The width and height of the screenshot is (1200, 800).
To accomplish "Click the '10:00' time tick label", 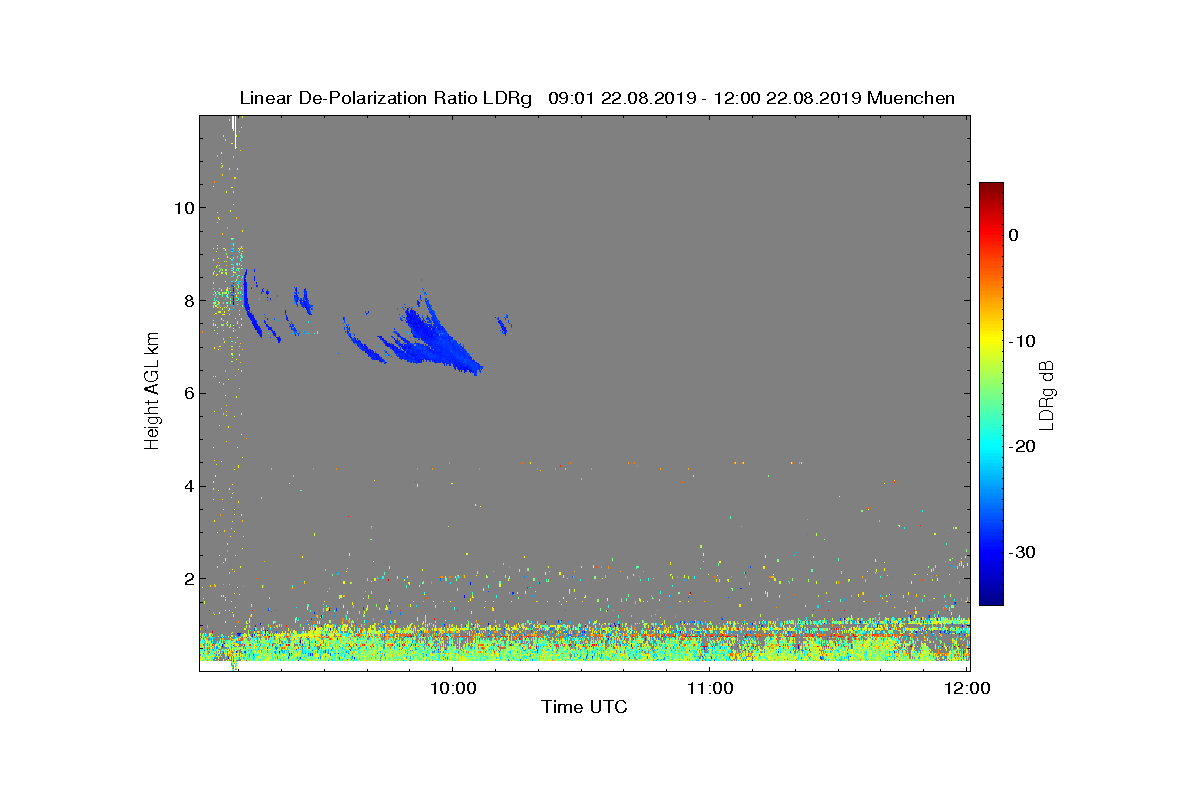I will pos(452,688).
